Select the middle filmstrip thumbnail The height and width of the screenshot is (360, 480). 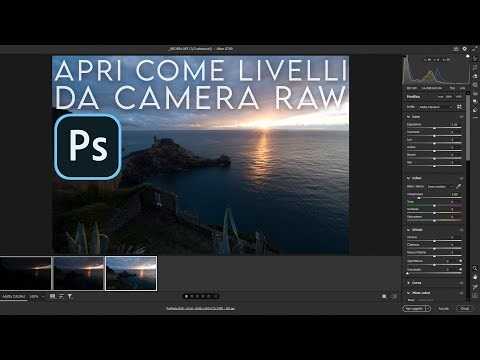pyautogui.click(x=78, y=273)
